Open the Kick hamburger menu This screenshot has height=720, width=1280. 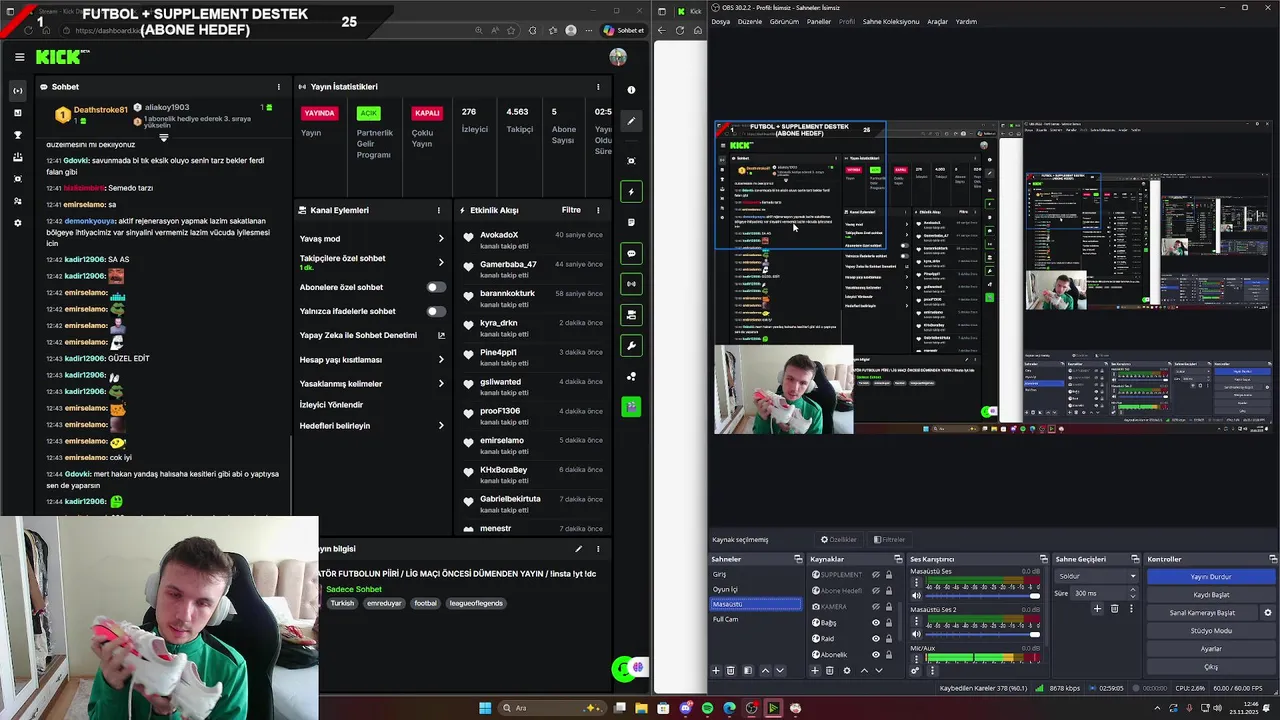pos(19,57)
